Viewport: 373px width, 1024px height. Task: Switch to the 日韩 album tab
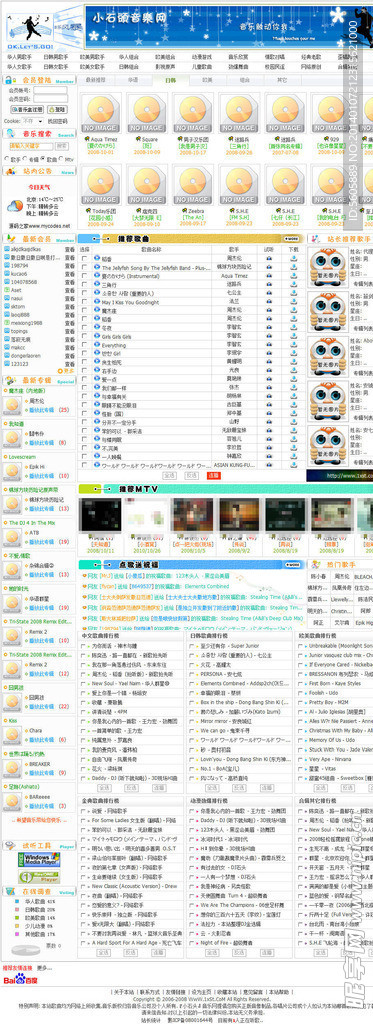pos(170,80)
